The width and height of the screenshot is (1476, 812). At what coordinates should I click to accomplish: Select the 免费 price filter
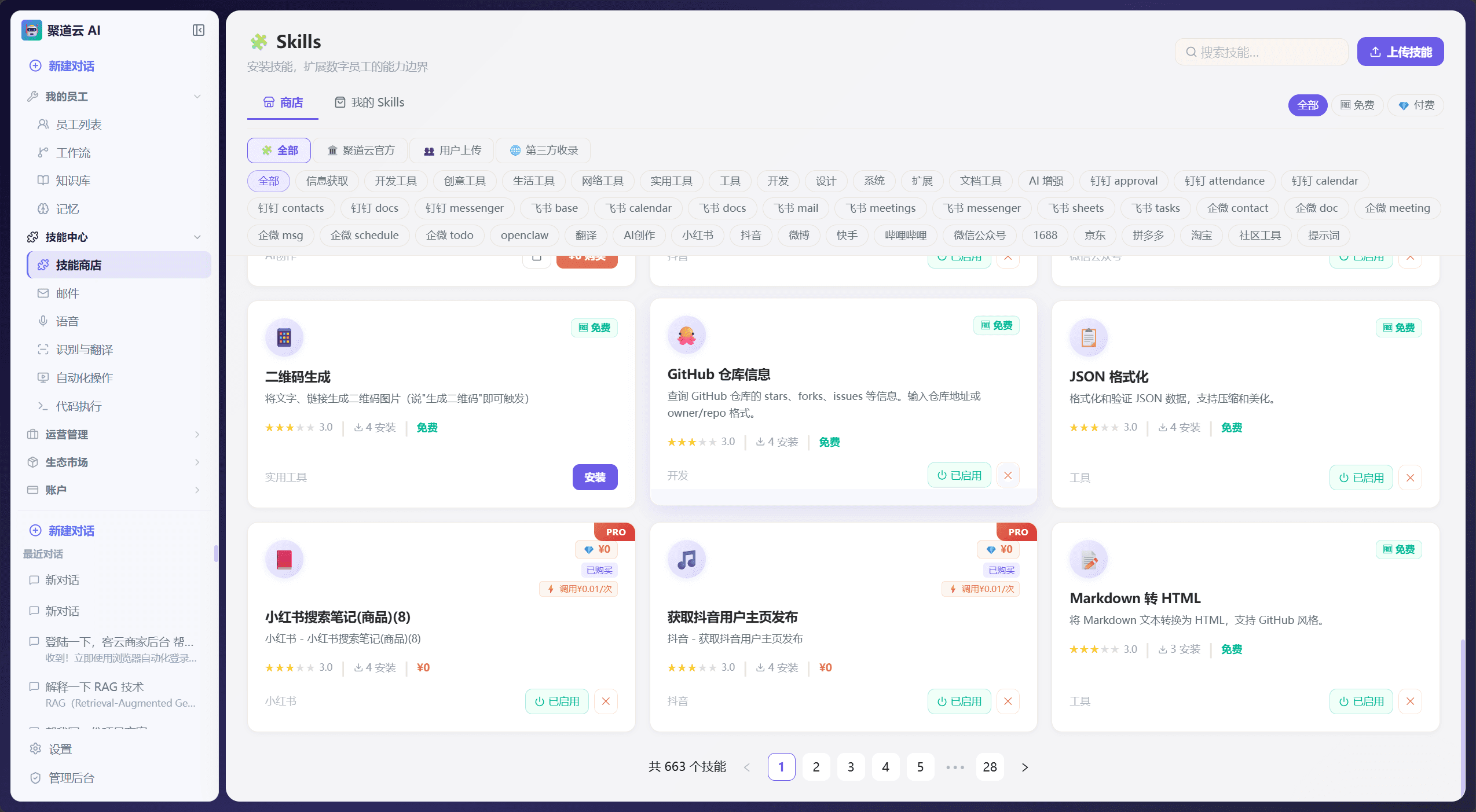(1357, 105)
